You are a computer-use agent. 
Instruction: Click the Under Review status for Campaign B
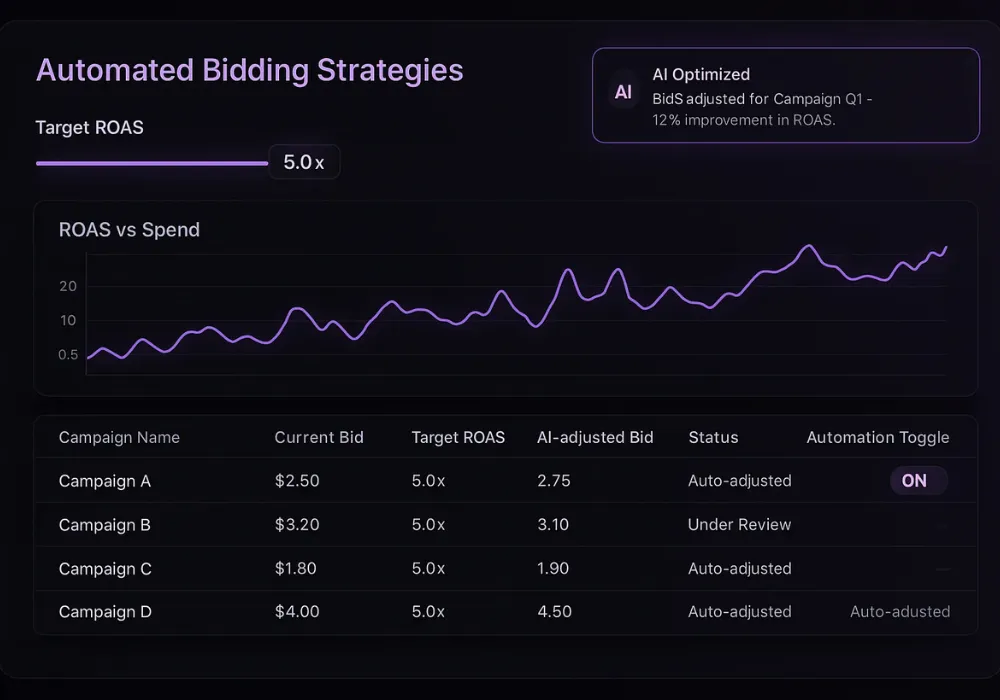(739, 525)
